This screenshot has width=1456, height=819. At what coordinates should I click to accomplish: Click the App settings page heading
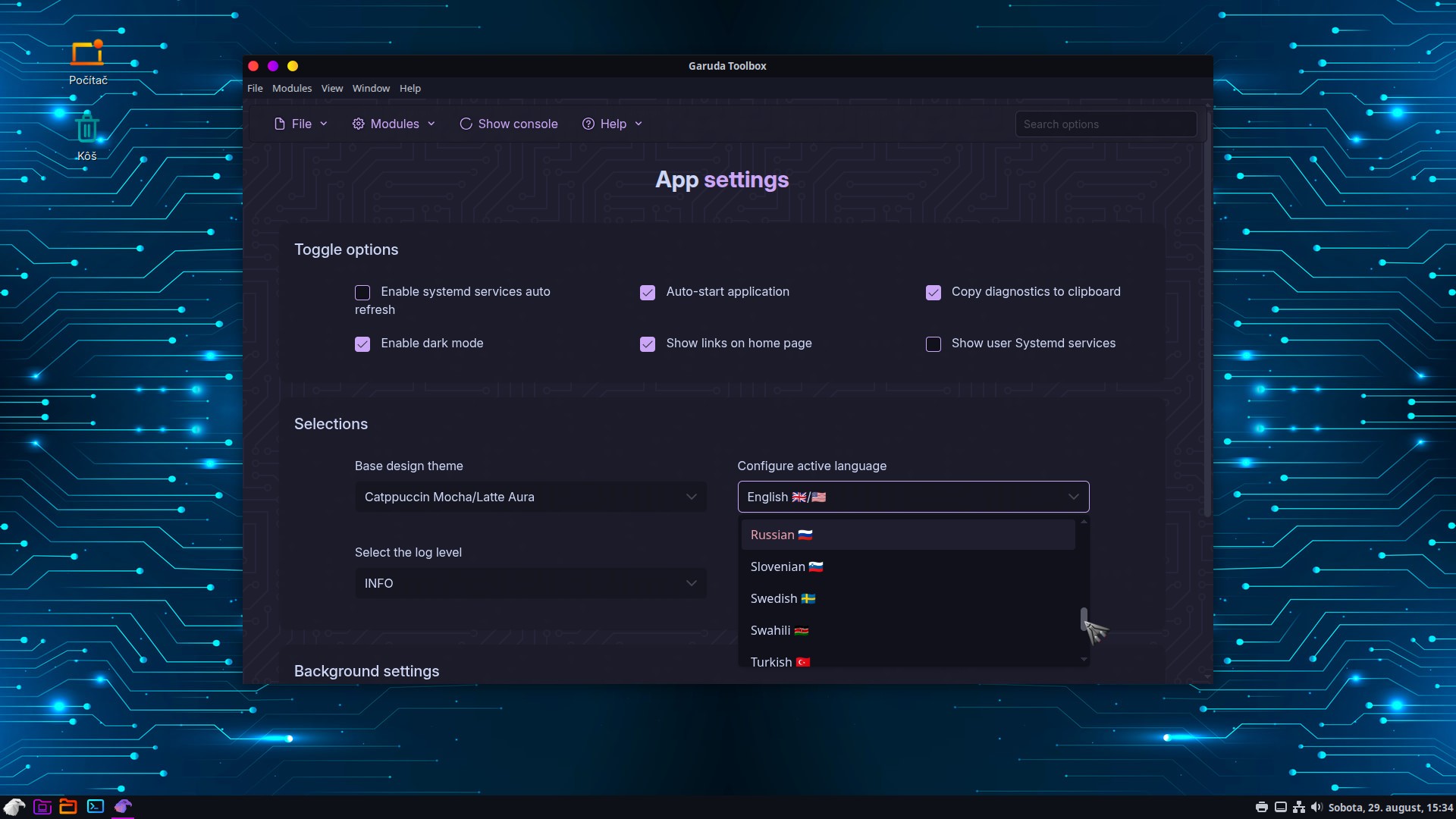pyautogui.click(x=722, y=180)
